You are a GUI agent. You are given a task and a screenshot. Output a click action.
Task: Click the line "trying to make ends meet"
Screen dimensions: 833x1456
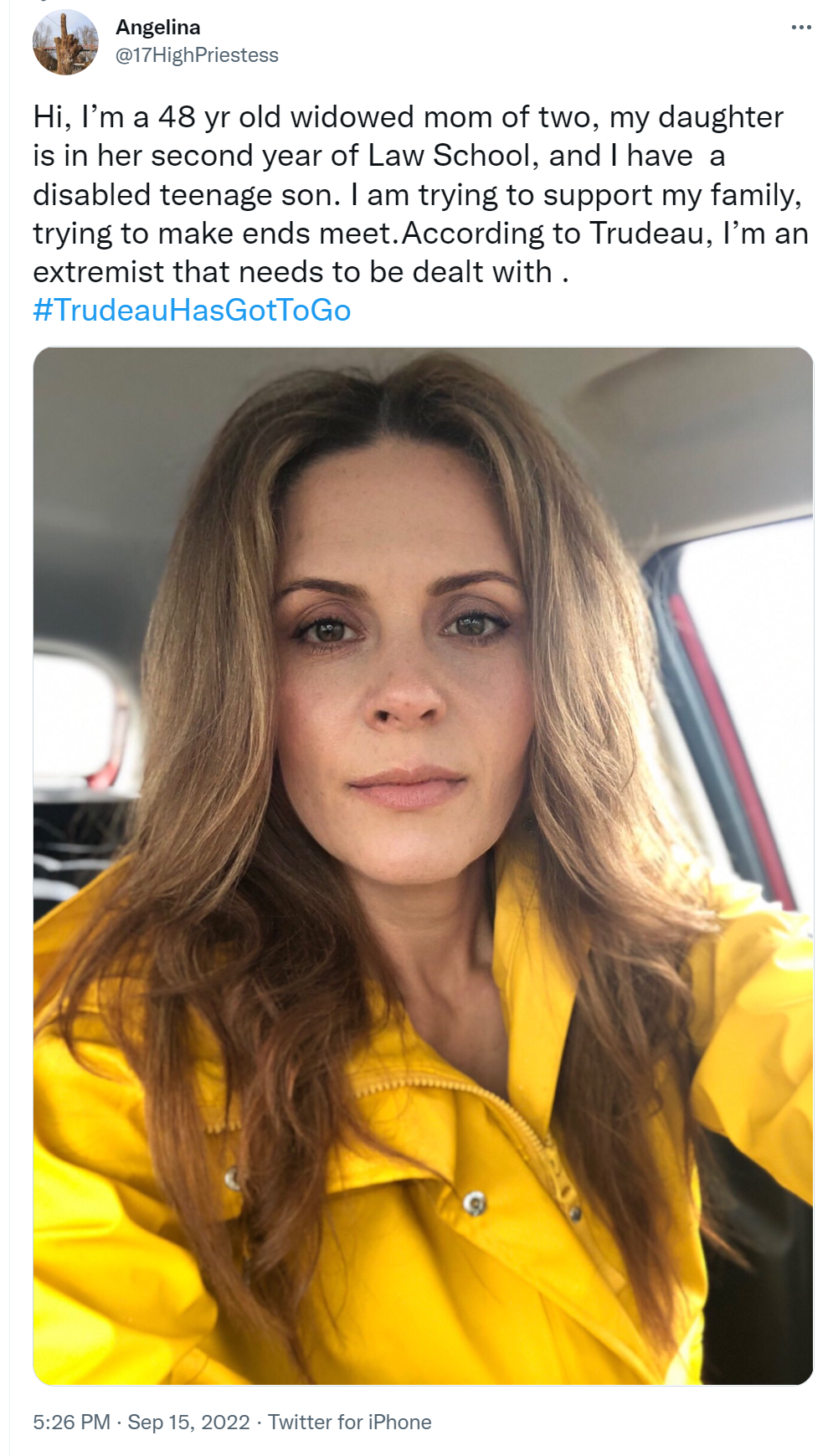[x=213, y=234]
